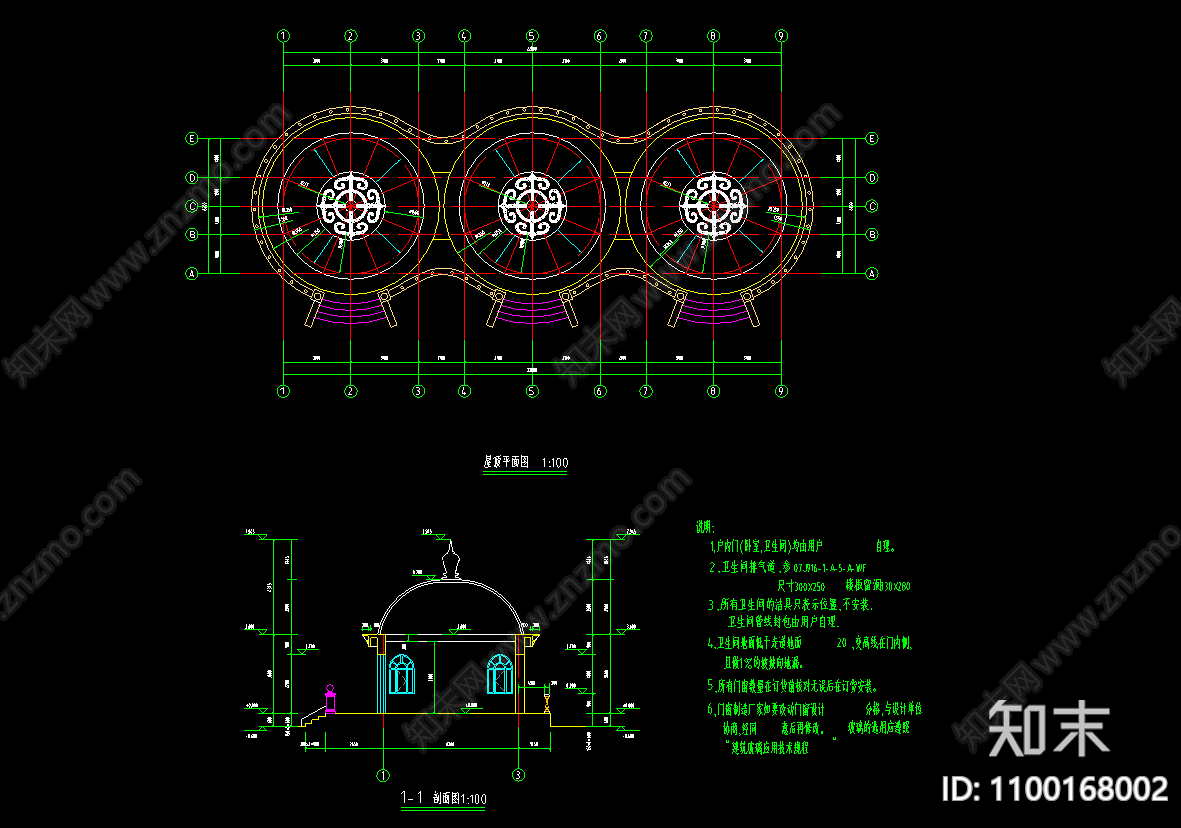
Task: Select the right arched window in the section
Action: click(499, 674)
